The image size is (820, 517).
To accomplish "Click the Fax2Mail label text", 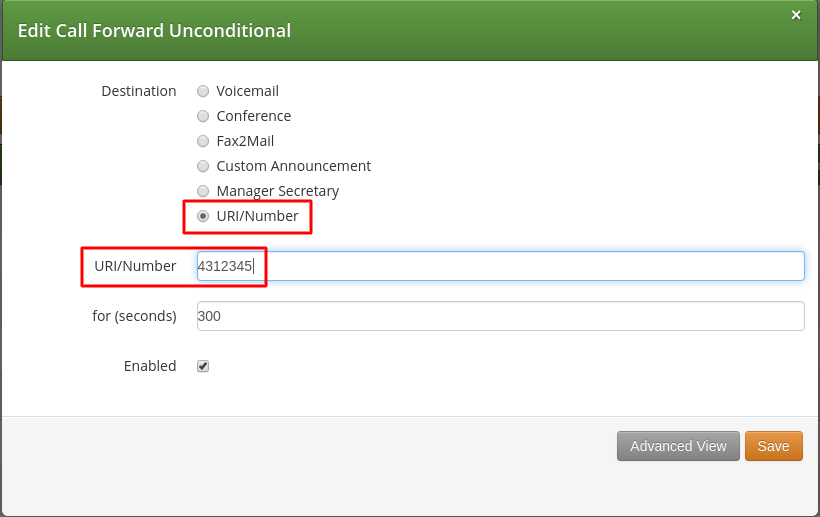I will [x=245, y=141].
